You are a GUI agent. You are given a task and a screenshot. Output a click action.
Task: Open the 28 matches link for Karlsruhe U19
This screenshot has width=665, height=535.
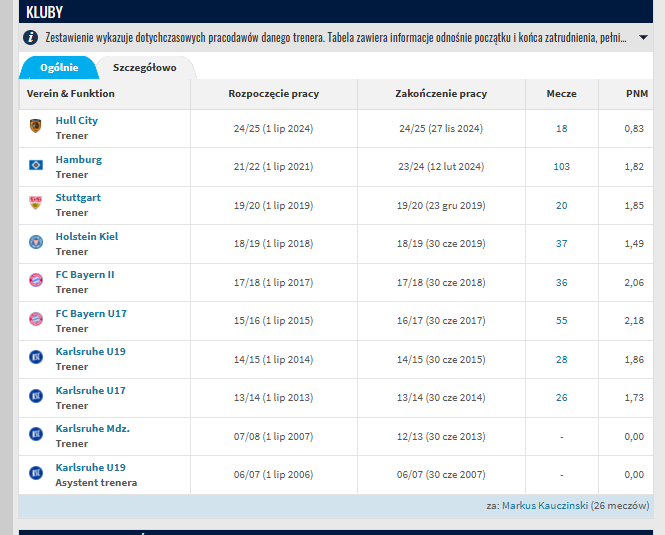562,360
